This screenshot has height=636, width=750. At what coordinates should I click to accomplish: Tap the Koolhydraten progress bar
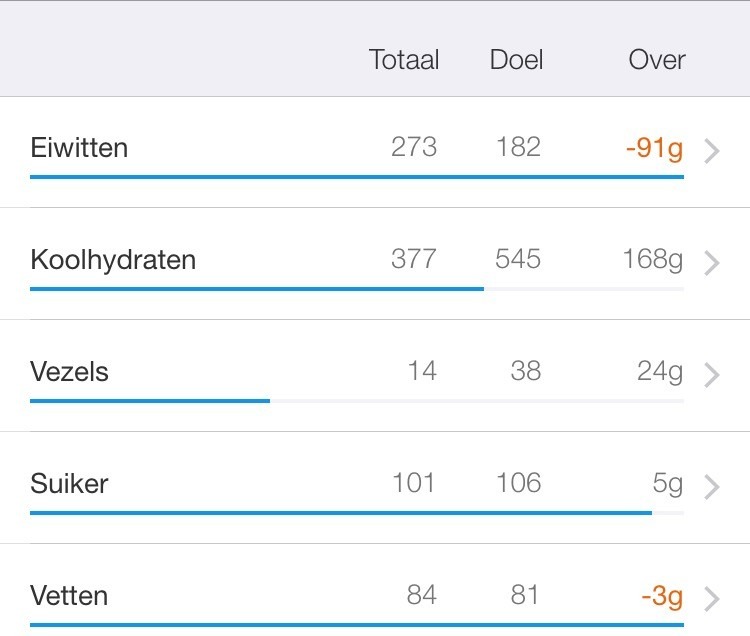click(256, 289)
